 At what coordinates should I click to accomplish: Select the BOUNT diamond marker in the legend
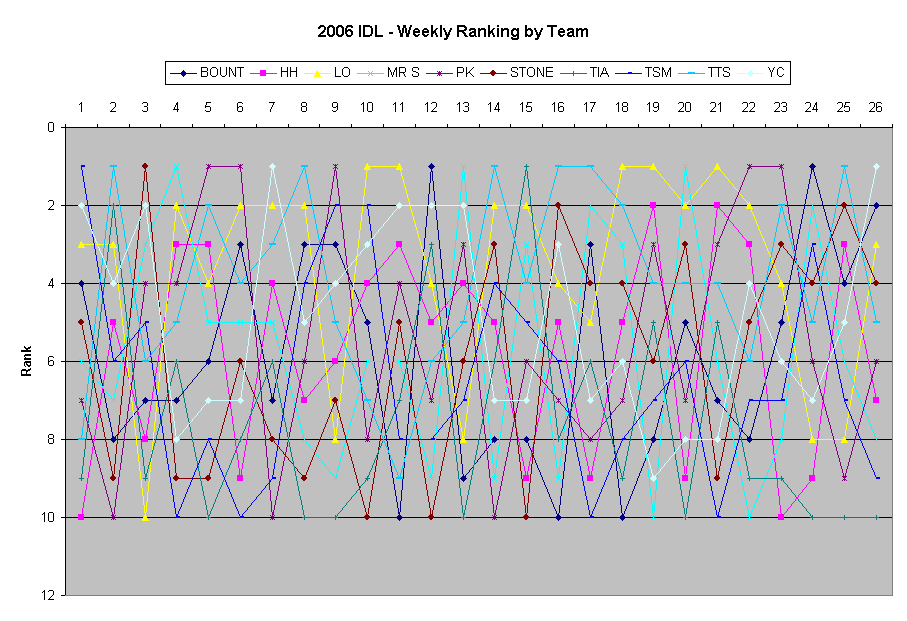[181, 72]
